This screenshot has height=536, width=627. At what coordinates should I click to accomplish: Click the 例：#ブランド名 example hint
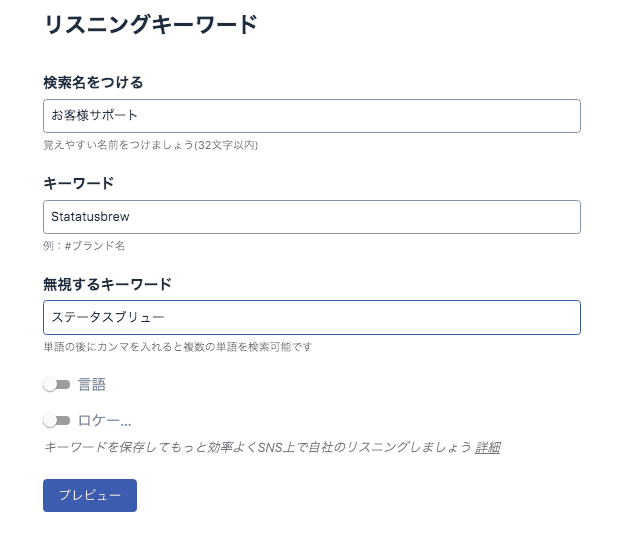point(84,246)
